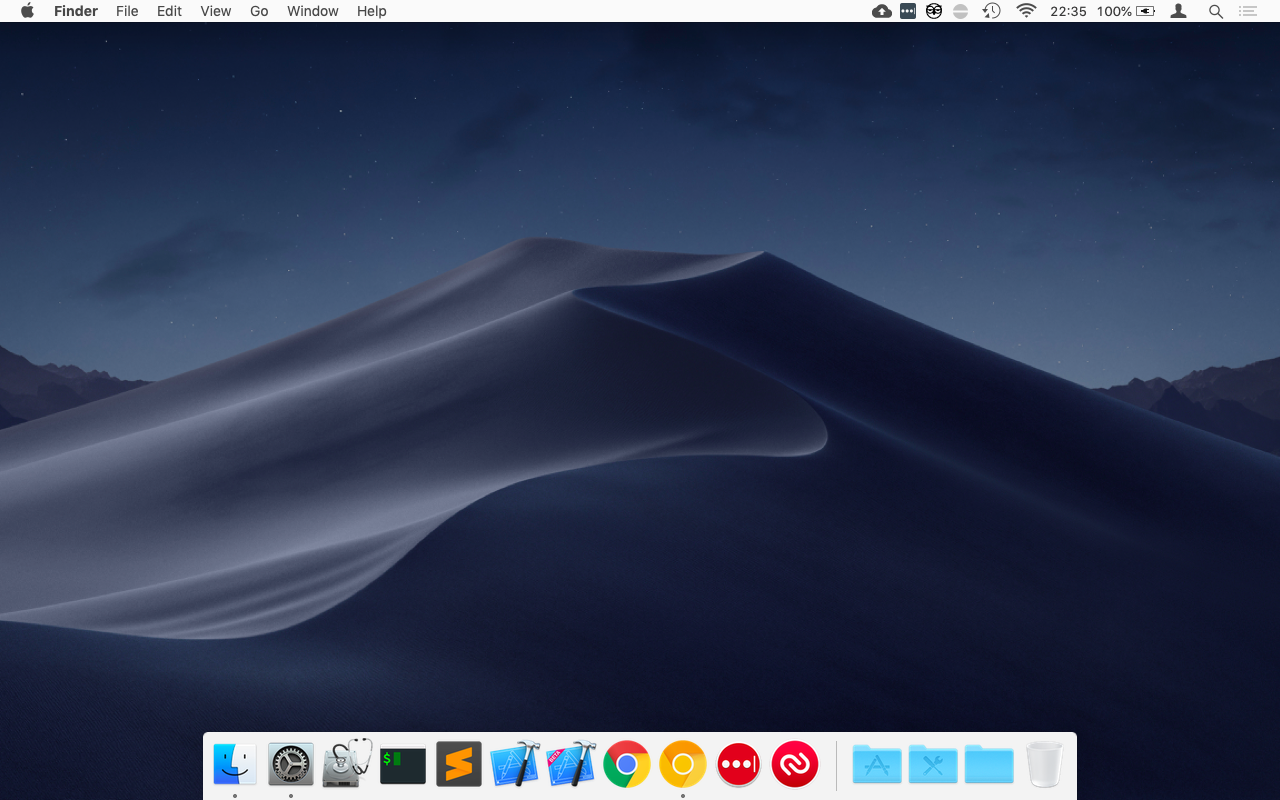Launch System Preferences from the Dock
Screen dimensions: 1280x800
tap(291, 765)
